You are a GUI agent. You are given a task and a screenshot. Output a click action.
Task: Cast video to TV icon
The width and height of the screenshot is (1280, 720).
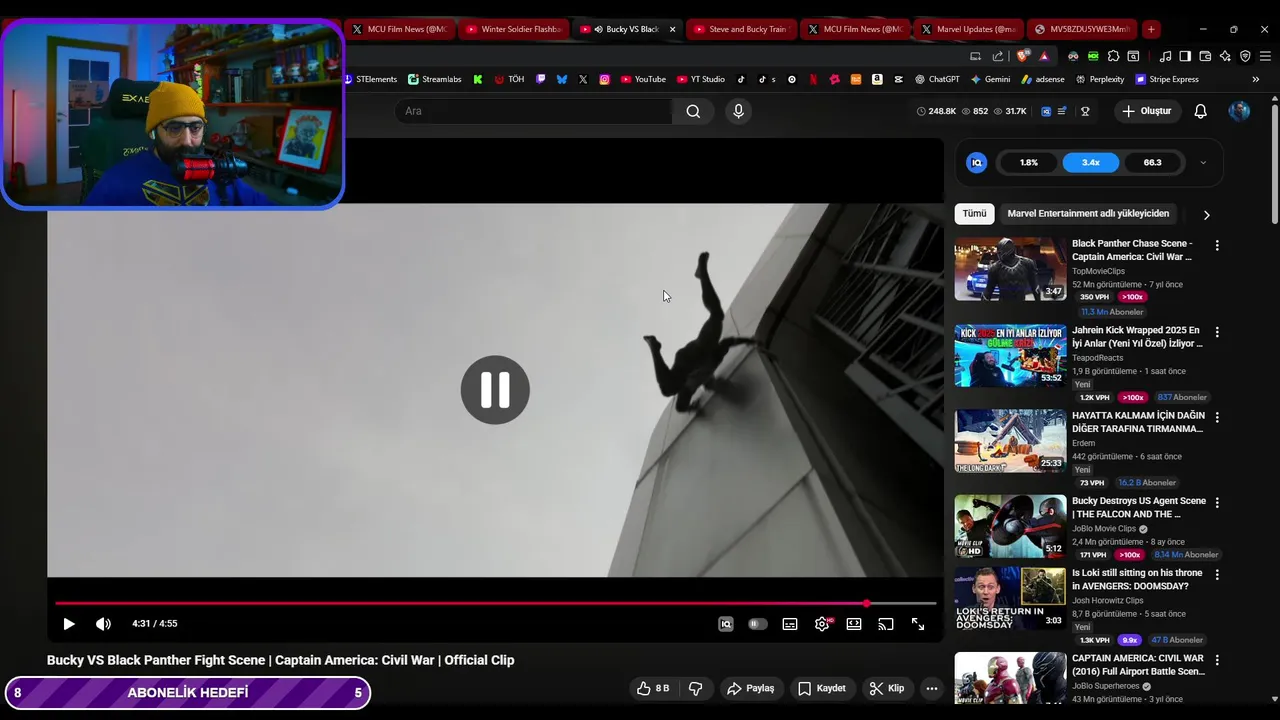point(886,624)
